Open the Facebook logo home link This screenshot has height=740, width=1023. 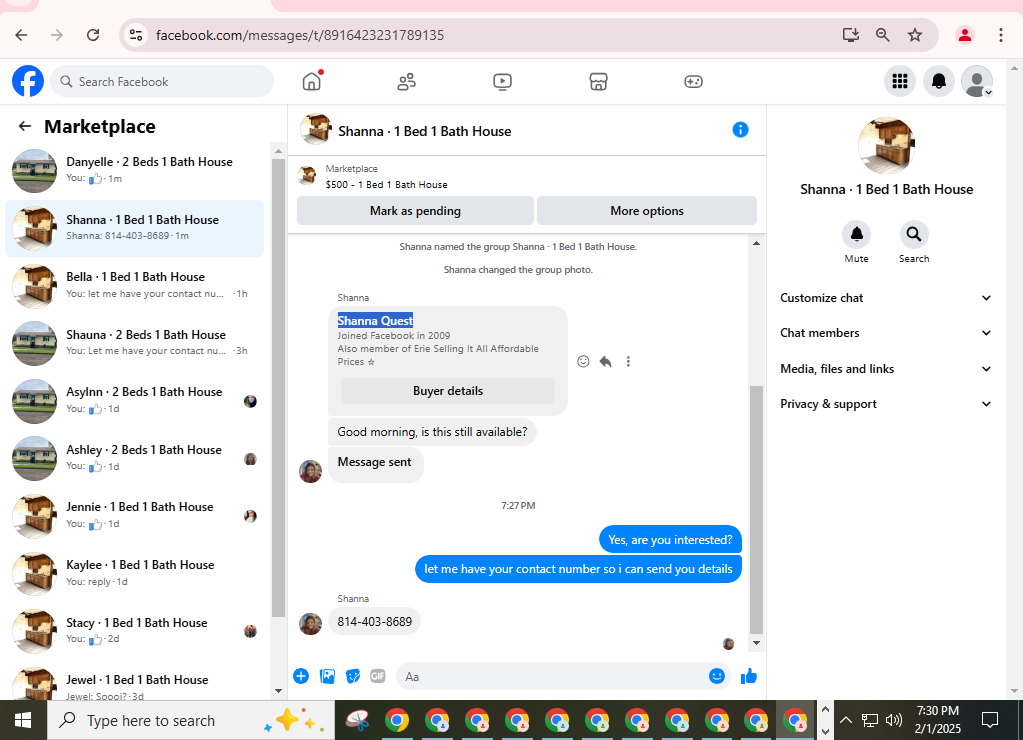coord(28,82)
